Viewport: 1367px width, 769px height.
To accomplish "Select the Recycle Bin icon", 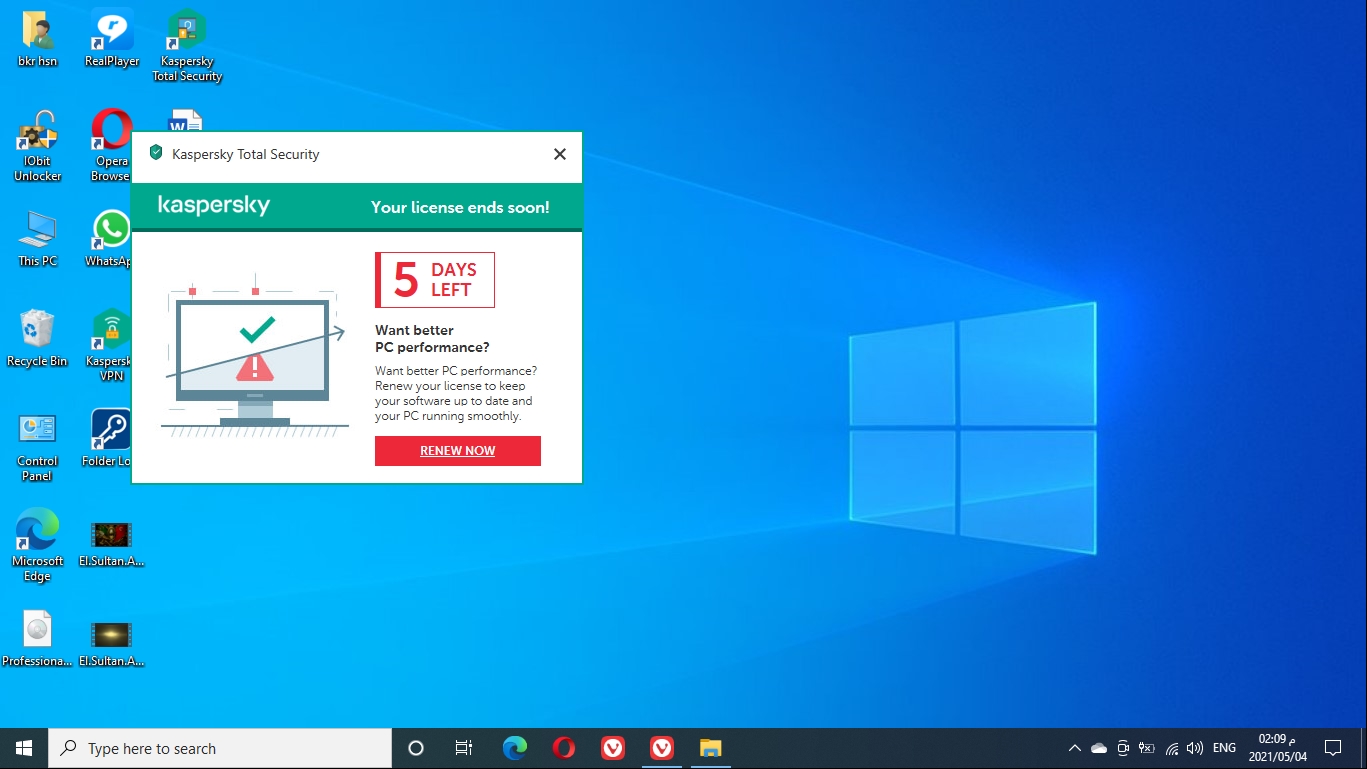I will 38,340.
